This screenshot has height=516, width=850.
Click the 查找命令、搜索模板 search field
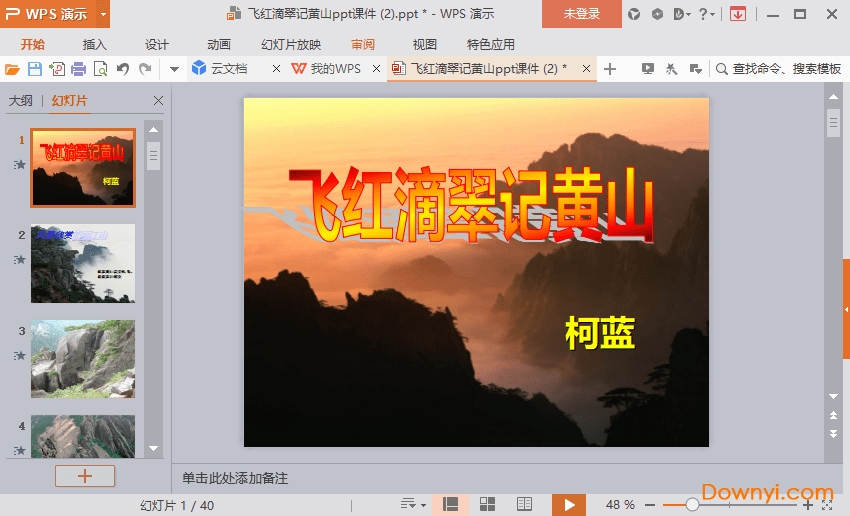point(778,69)
